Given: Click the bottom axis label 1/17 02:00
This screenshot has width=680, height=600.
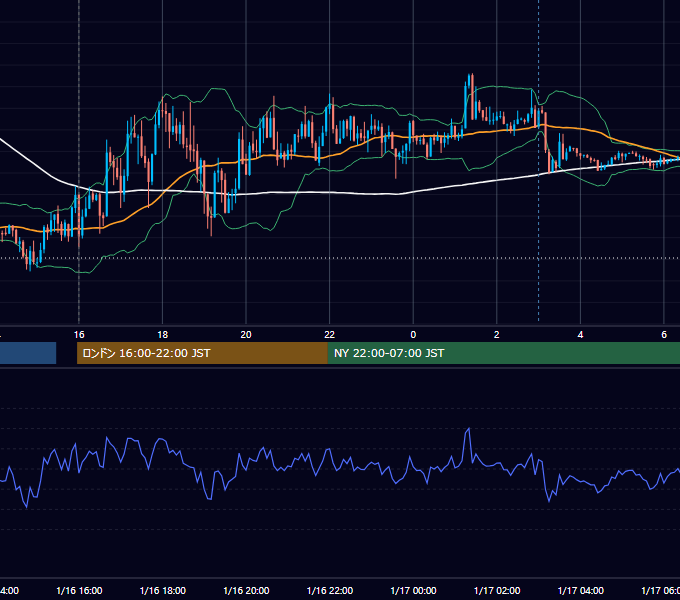Looking at the screenshot, I should tap(497, 591).
